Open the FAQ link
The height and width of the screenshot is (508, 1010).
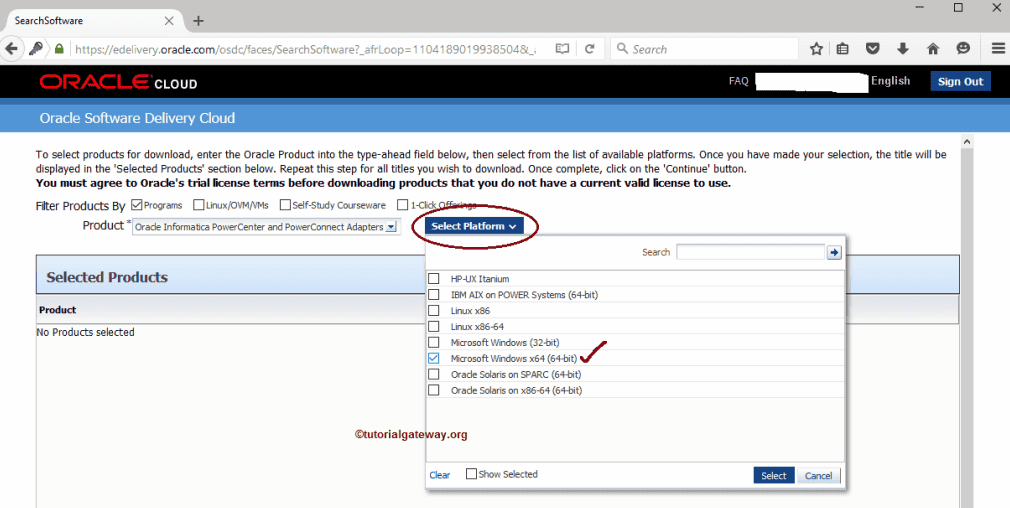pos(738,81)
